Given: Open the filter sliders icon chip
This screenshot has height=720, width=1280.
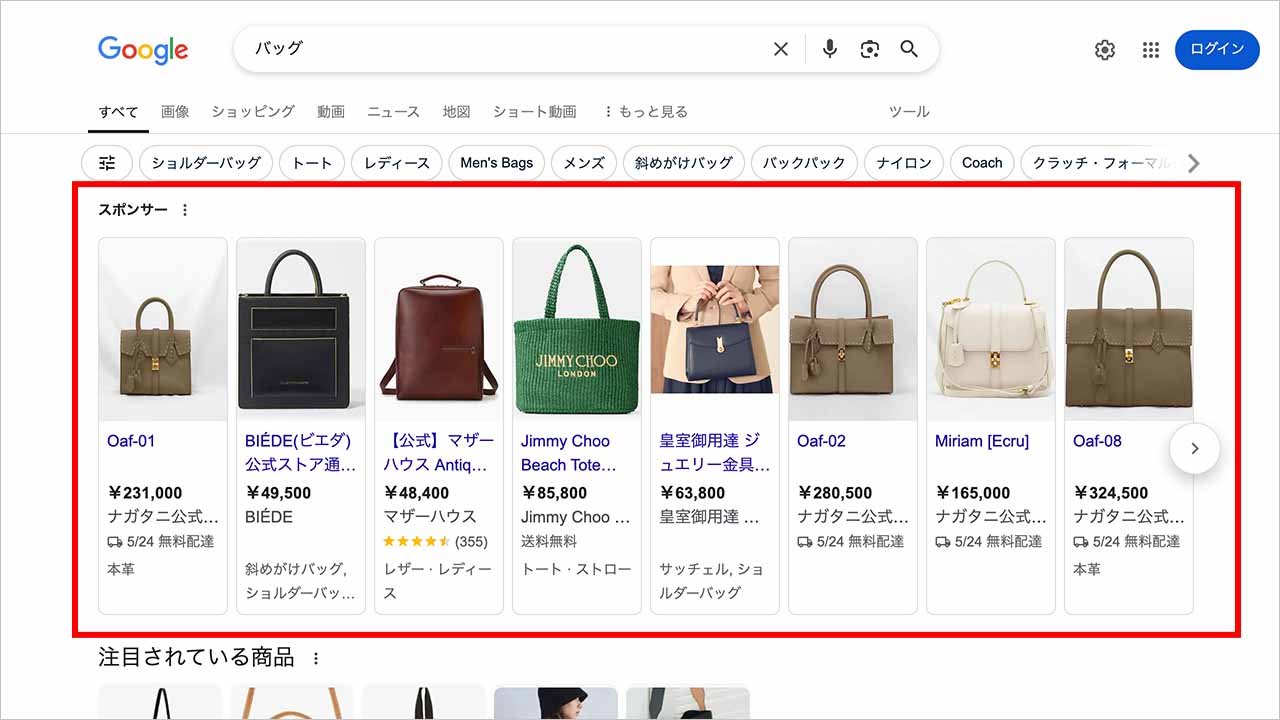Looking at the screenshot, I should click(107, 163).
